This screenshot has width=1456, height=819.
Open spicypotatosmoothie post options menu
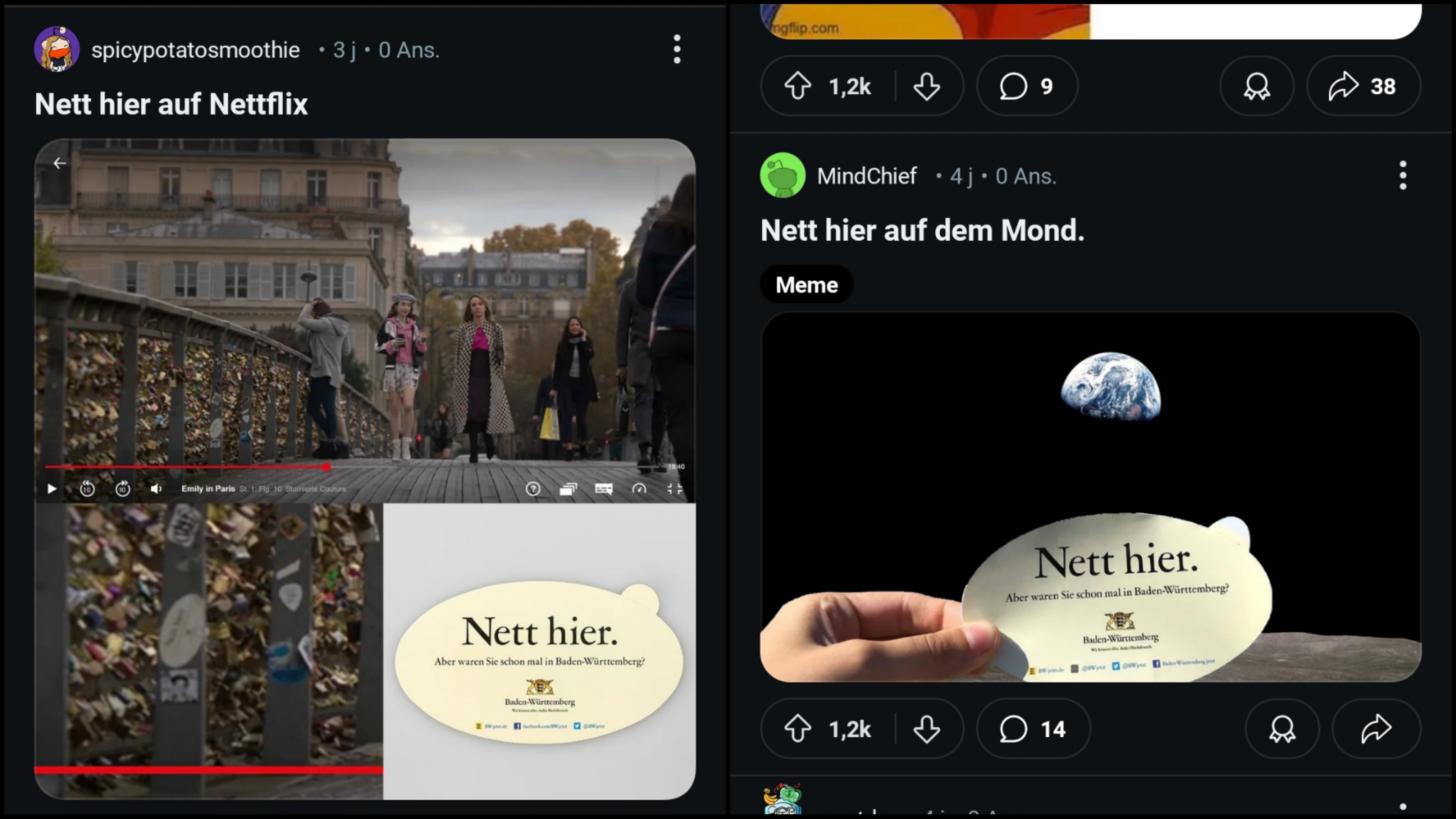coord(676,50)
